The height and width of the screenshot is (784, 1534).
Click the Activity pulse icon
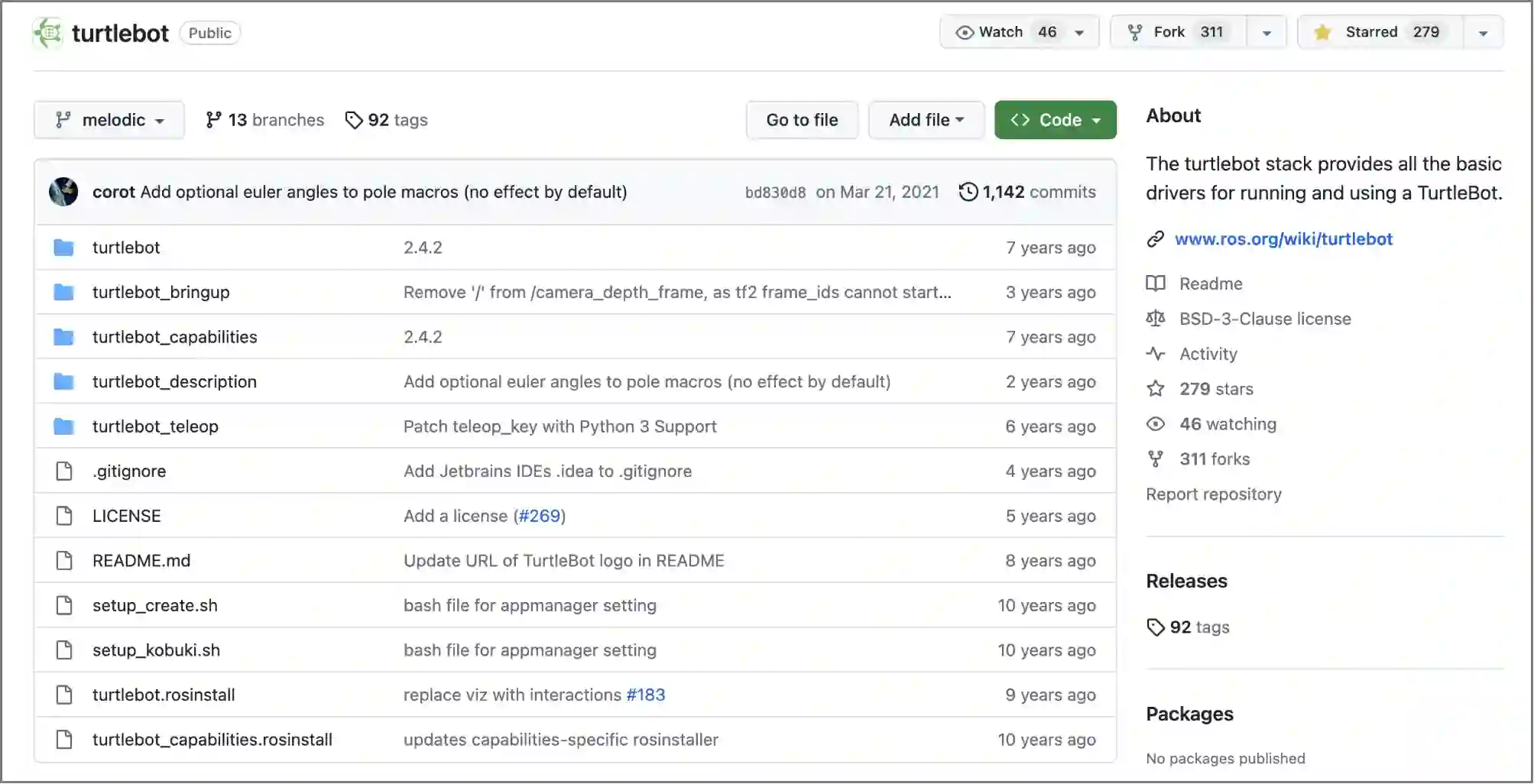[1156, 354]
